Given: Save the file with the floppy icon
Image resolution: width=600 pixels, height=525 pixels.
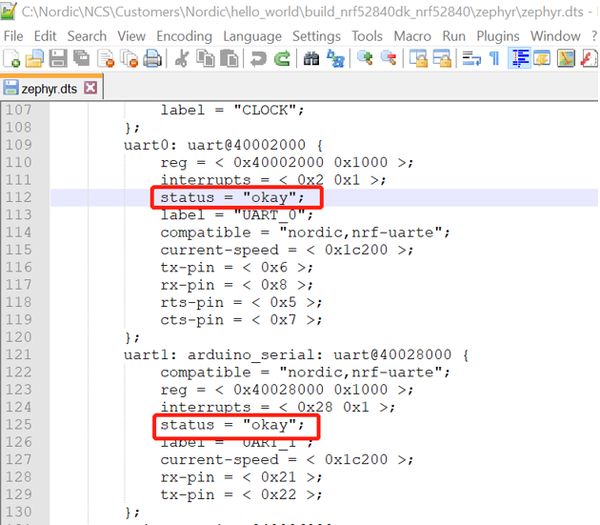Looking at the screenshot, I should pos(58,59).
